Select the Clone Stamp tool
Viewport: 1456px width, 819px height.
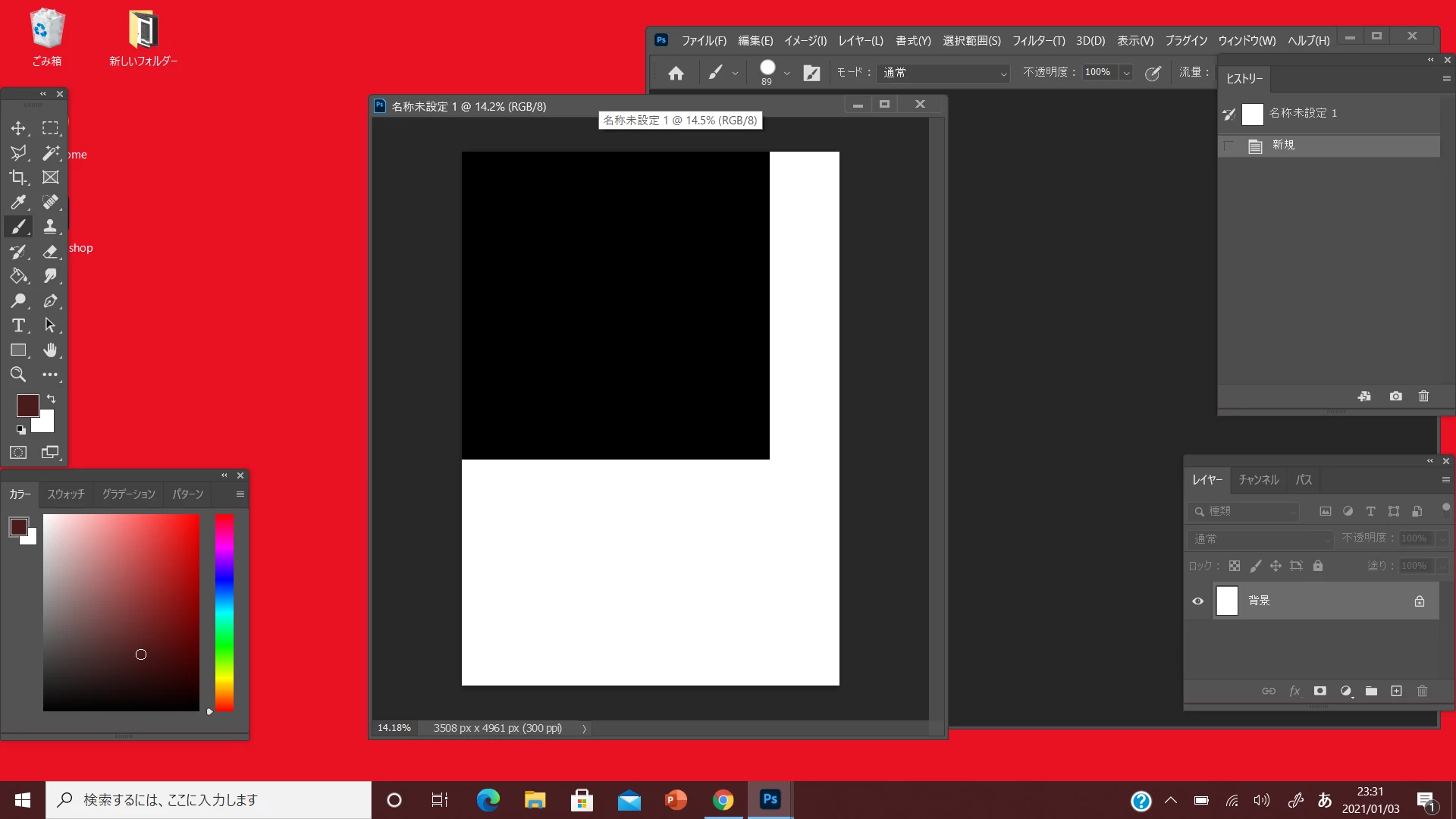(x=50, y=227)
